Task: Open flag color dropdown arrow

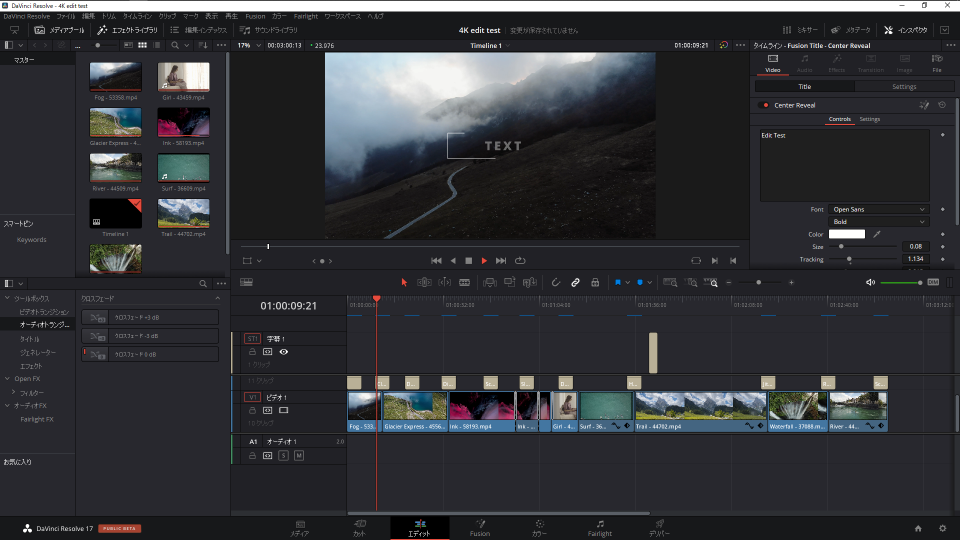Action: pos(628,283)
